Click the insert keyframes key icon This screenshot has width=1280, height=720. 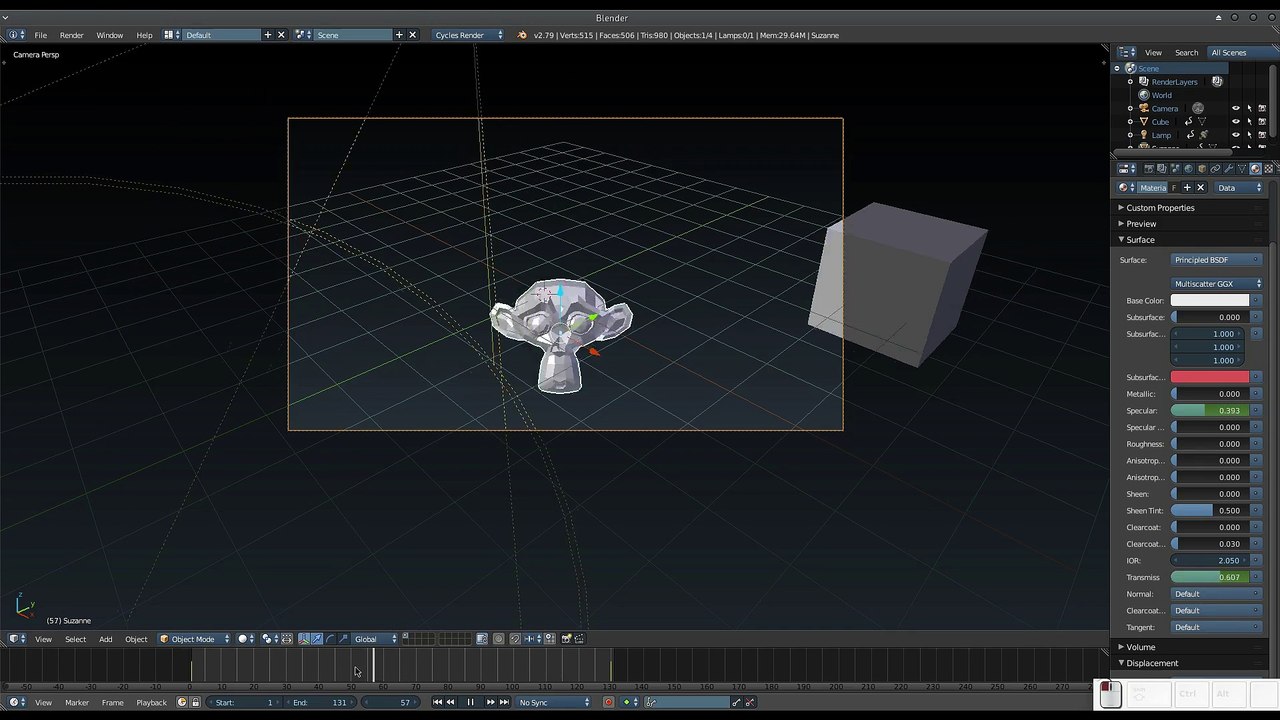coord(737,703)
